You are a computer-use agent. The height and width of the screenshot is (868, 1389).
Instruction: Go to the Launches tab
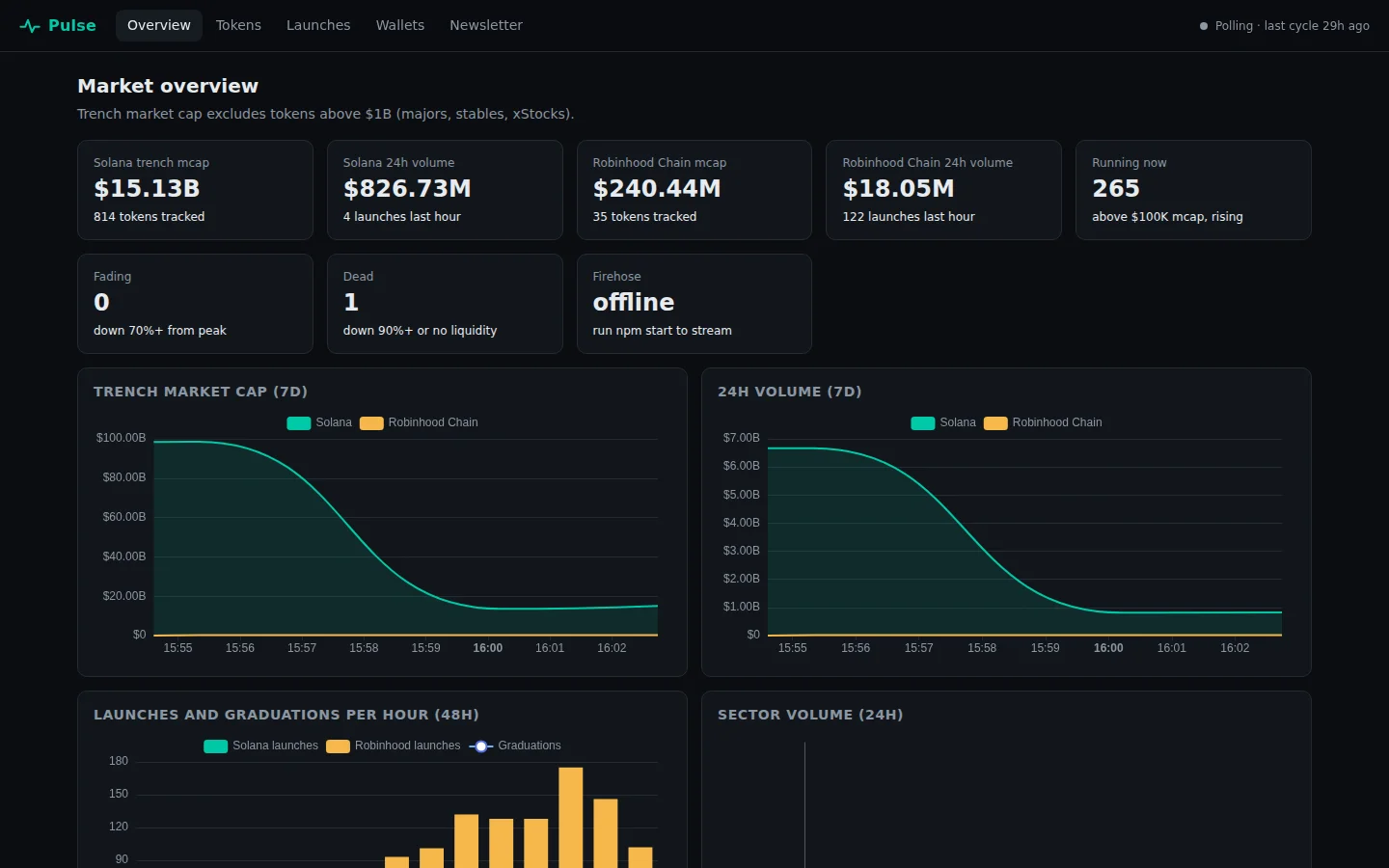pyautogui.click(x=318, y=25)
